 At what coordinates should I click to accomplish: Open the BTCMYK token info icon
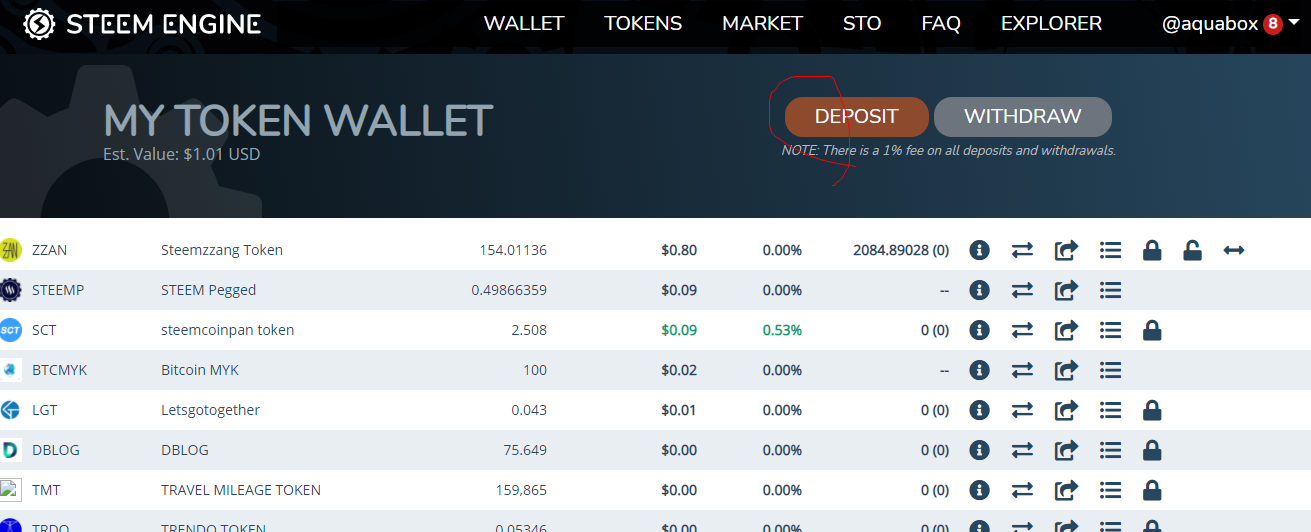pyautogui.click(x=979, y=370)
